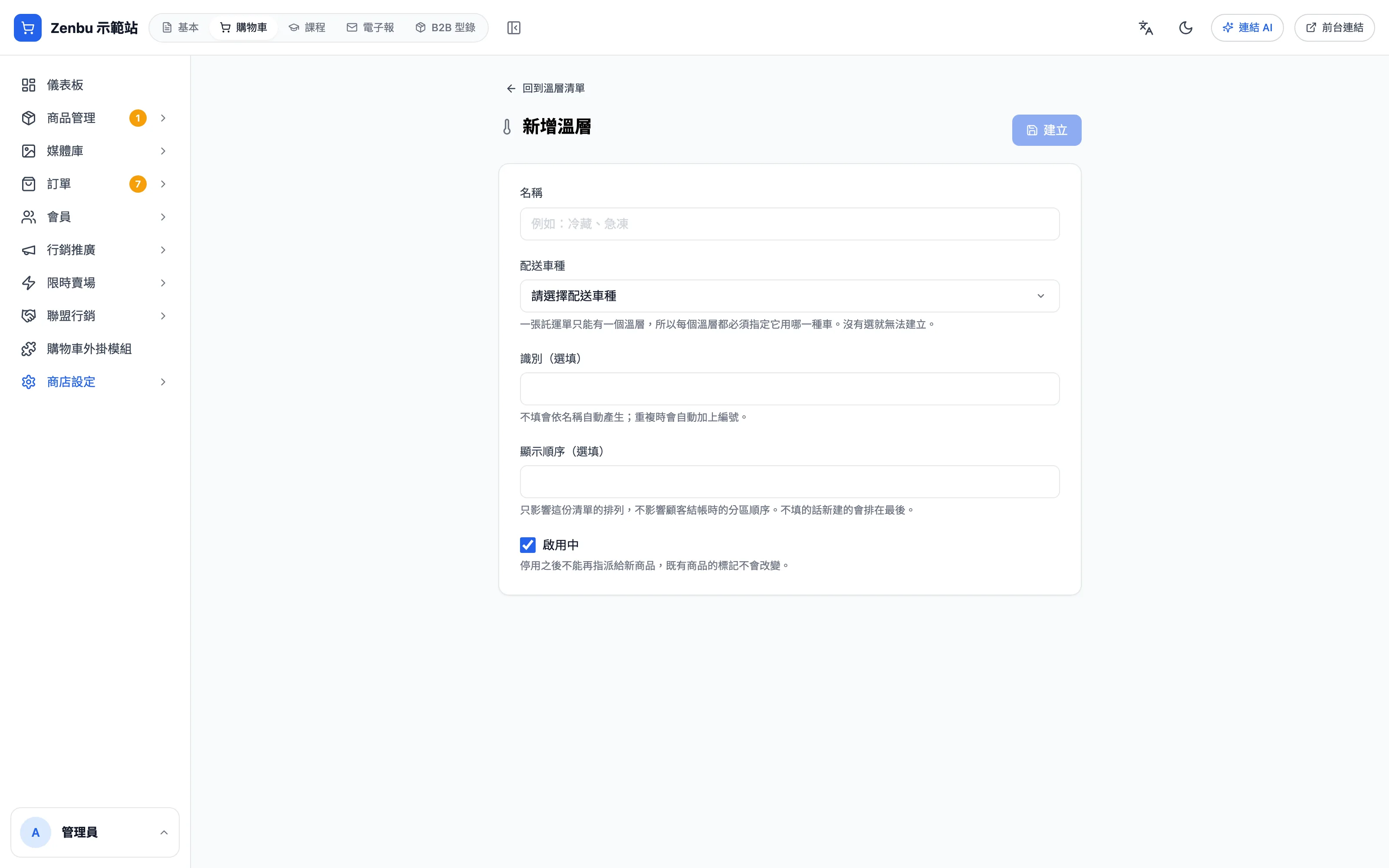Click the 建立 save button
Screen dimensions: 1389x868
pos(1047,130)
